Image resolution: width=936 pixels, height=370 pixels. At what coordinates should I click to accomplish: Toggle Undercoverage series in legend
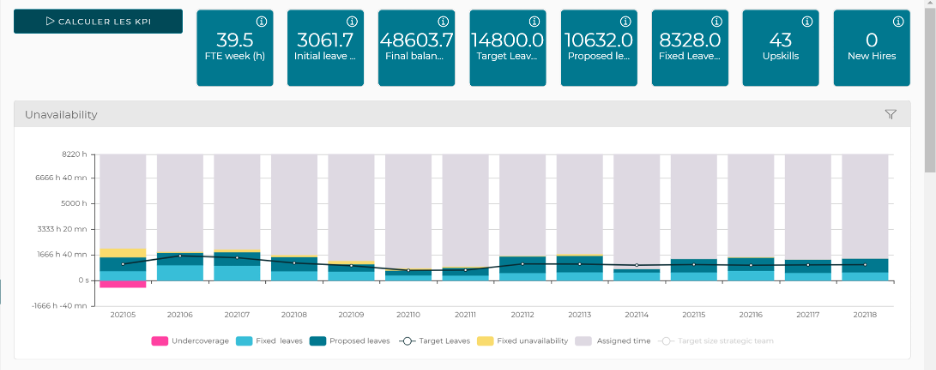(x=190, y=341)
